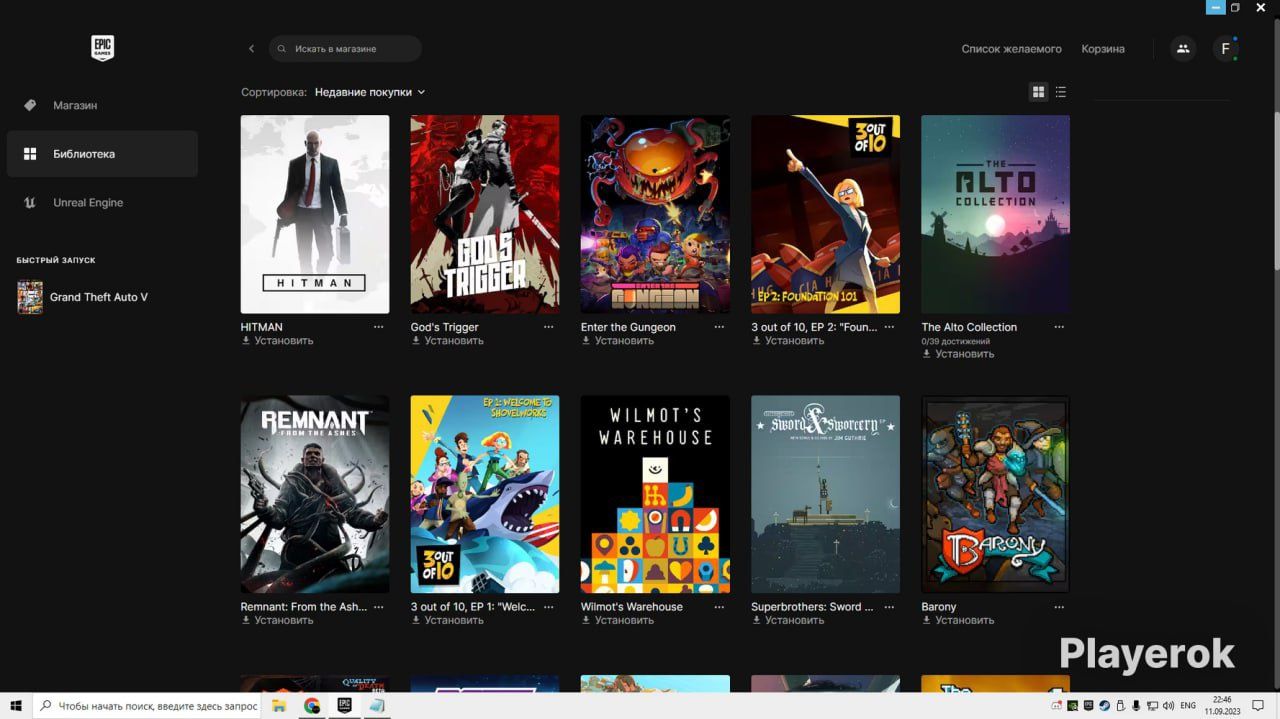
Task: Open Remnant: From the Ashes cover
Action: [315, 494]
